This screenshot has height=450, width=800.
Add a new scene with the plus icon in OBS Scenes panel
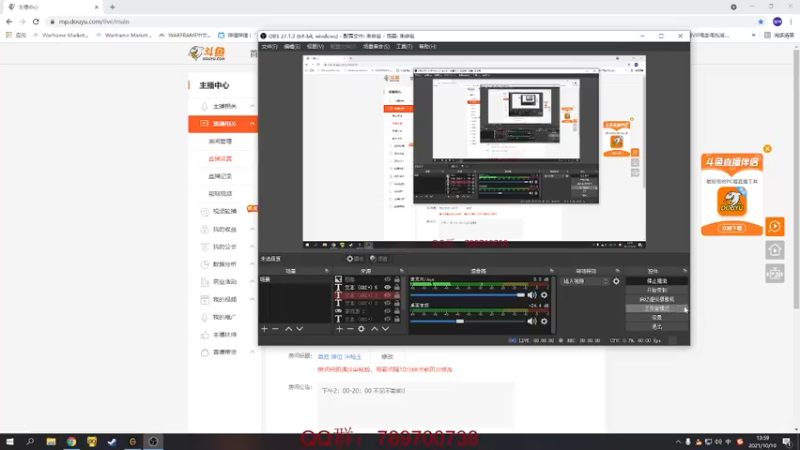(264, 329)
